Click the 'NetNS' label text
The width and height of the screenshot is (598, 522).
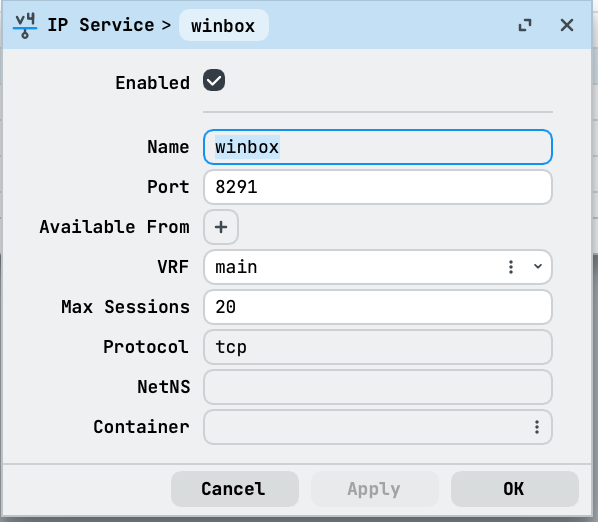pos(164,387)
